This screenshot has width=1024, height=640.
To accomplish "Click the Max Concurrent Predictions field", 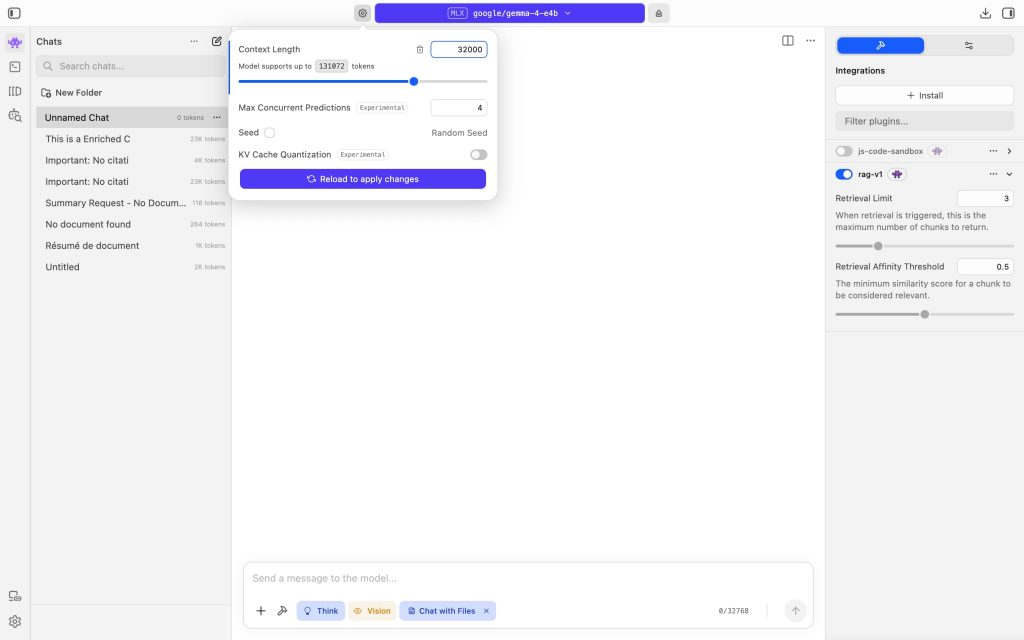I will tap(458, 108).
